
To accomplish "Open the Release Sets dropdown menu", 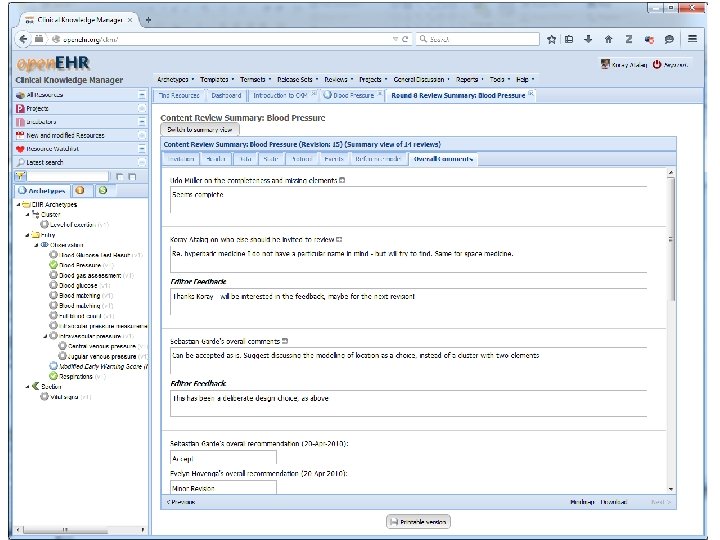I will click(298, 79).
